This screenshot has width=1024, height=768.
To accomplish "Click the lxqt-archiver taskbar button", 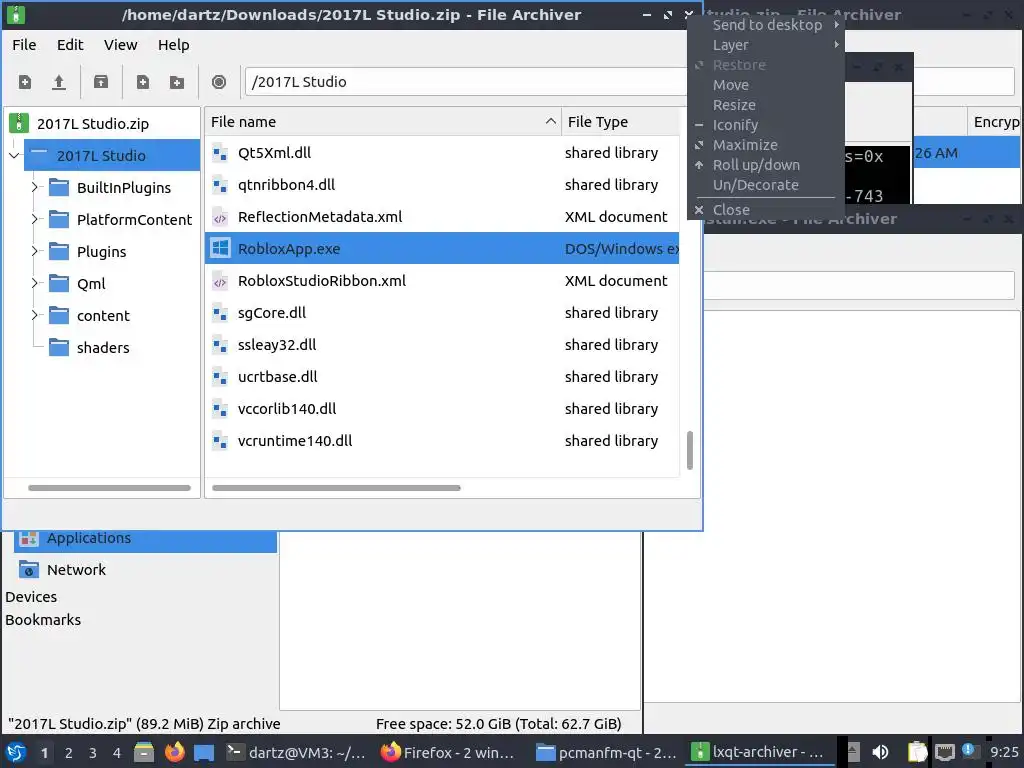I will click(760, 752).
